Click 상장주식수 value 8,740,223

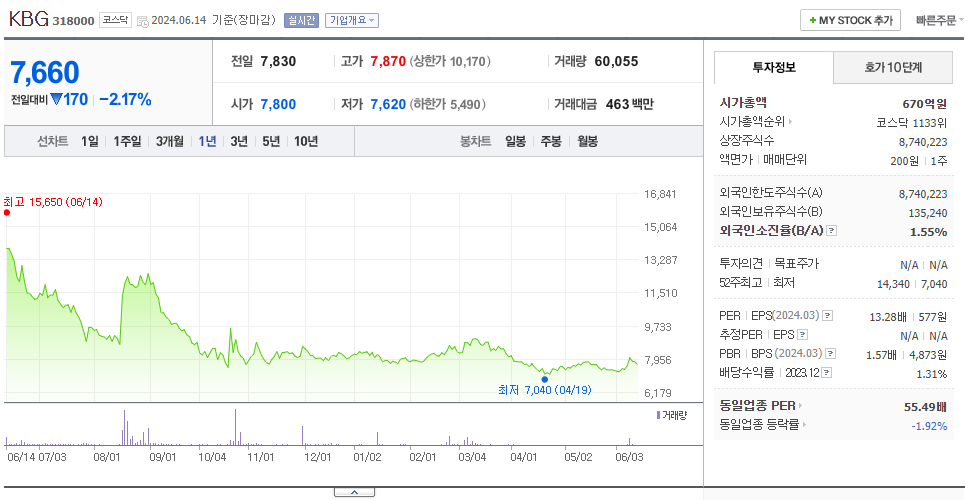tap(924, 142)
